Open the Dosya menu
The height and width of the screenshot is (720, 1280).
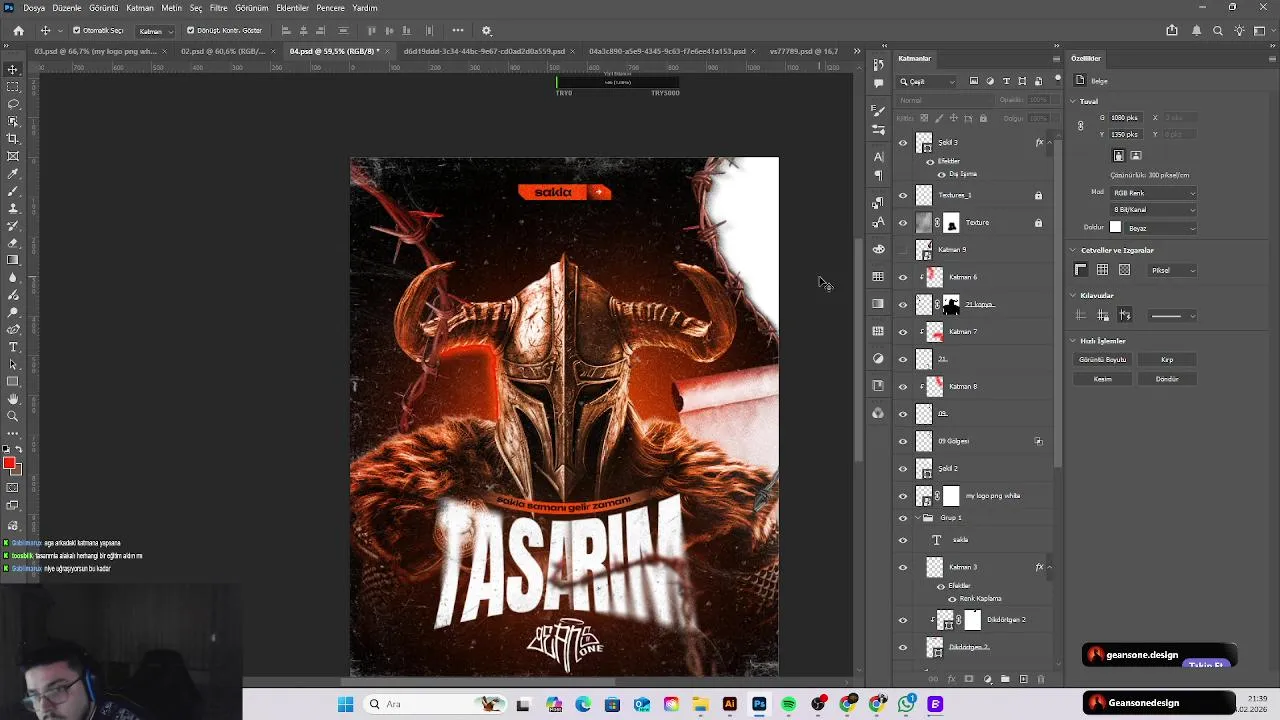coord(34,8)
